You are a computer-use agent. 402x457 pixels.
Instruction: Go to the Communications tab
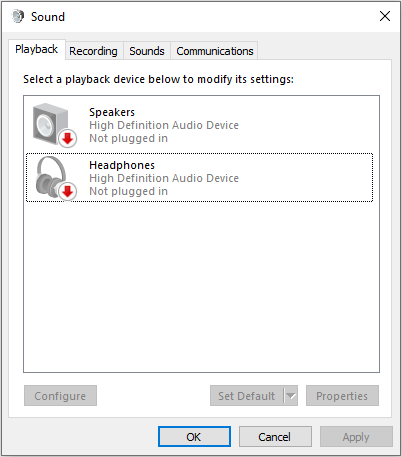coord(215,51)
